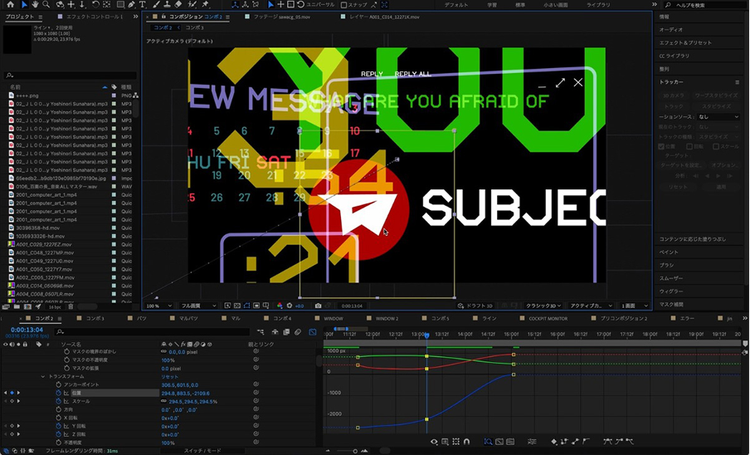Viewport: 750px width, 455px height.
Task: Click the frame blending icon in timeline header
Action: tap(286, 332)
